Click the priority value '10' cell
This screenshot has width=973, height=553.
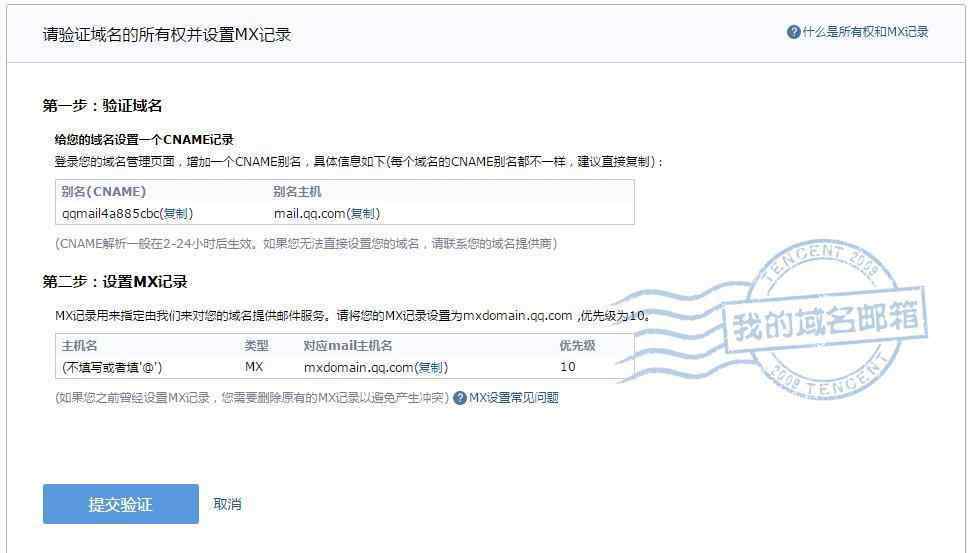click(567, 367)
